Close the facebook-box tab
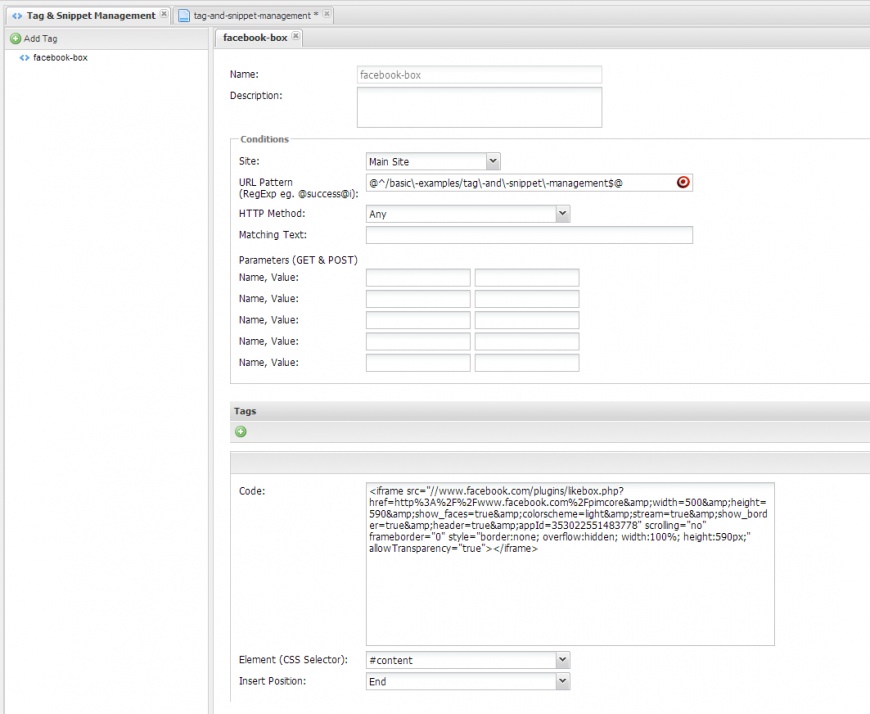870x714 pixels. pyautogui.click(x=295, y=37)
